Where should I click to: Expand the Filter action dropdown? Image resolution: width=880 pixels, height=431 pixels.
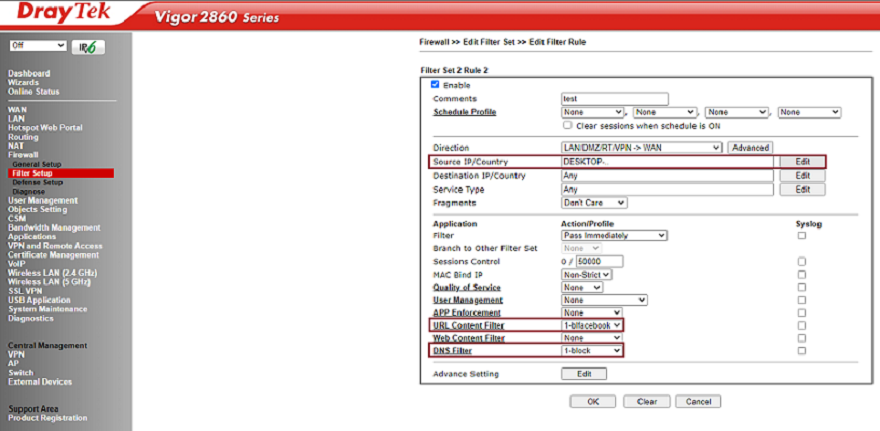pyautogui.click(x=614, y=236)
